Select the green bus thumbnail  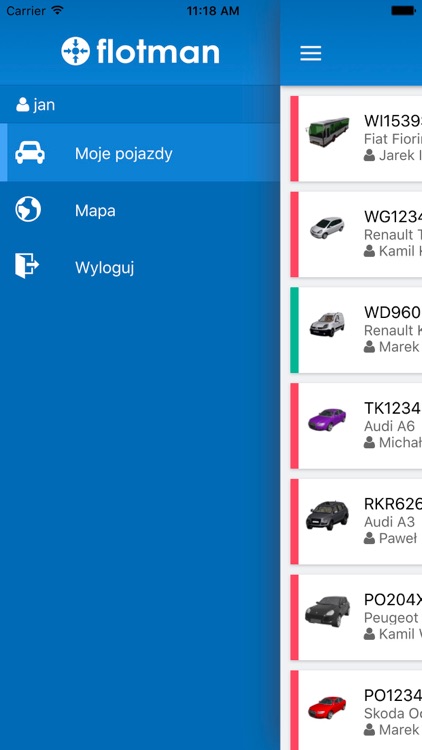coord(328,131)
